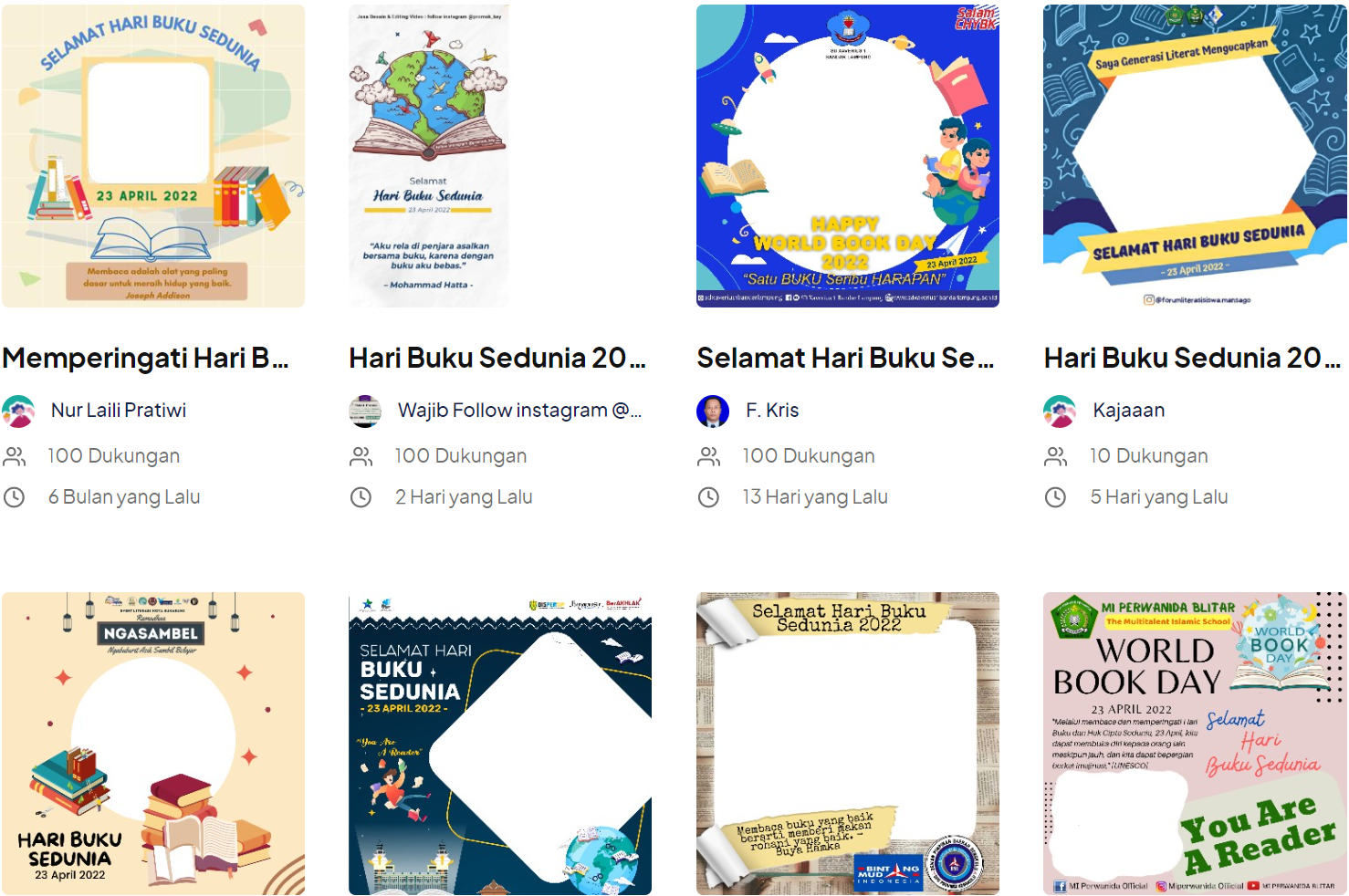Viewport: 1349px width, 896px height.
Task: Click supporters icon beside first 100 Dukungan
Action: 15,456
